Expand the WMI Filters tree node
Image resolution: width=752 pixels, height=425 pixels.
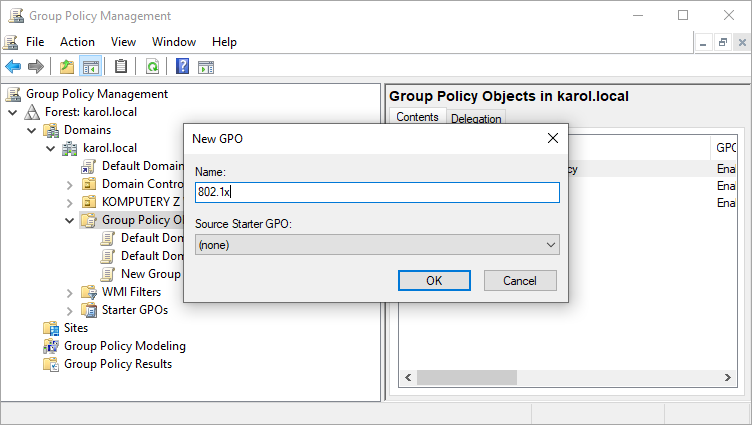pos(69,292)
